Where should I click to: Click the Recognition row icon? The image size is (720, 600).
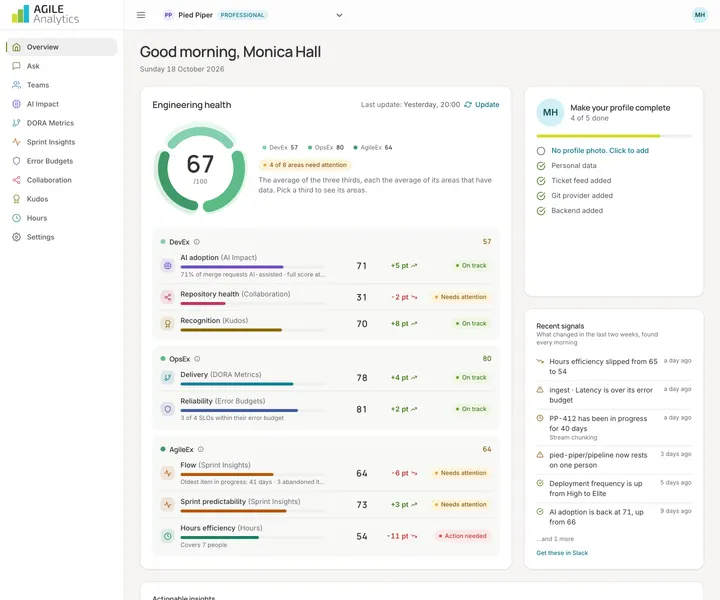(168, 324)
